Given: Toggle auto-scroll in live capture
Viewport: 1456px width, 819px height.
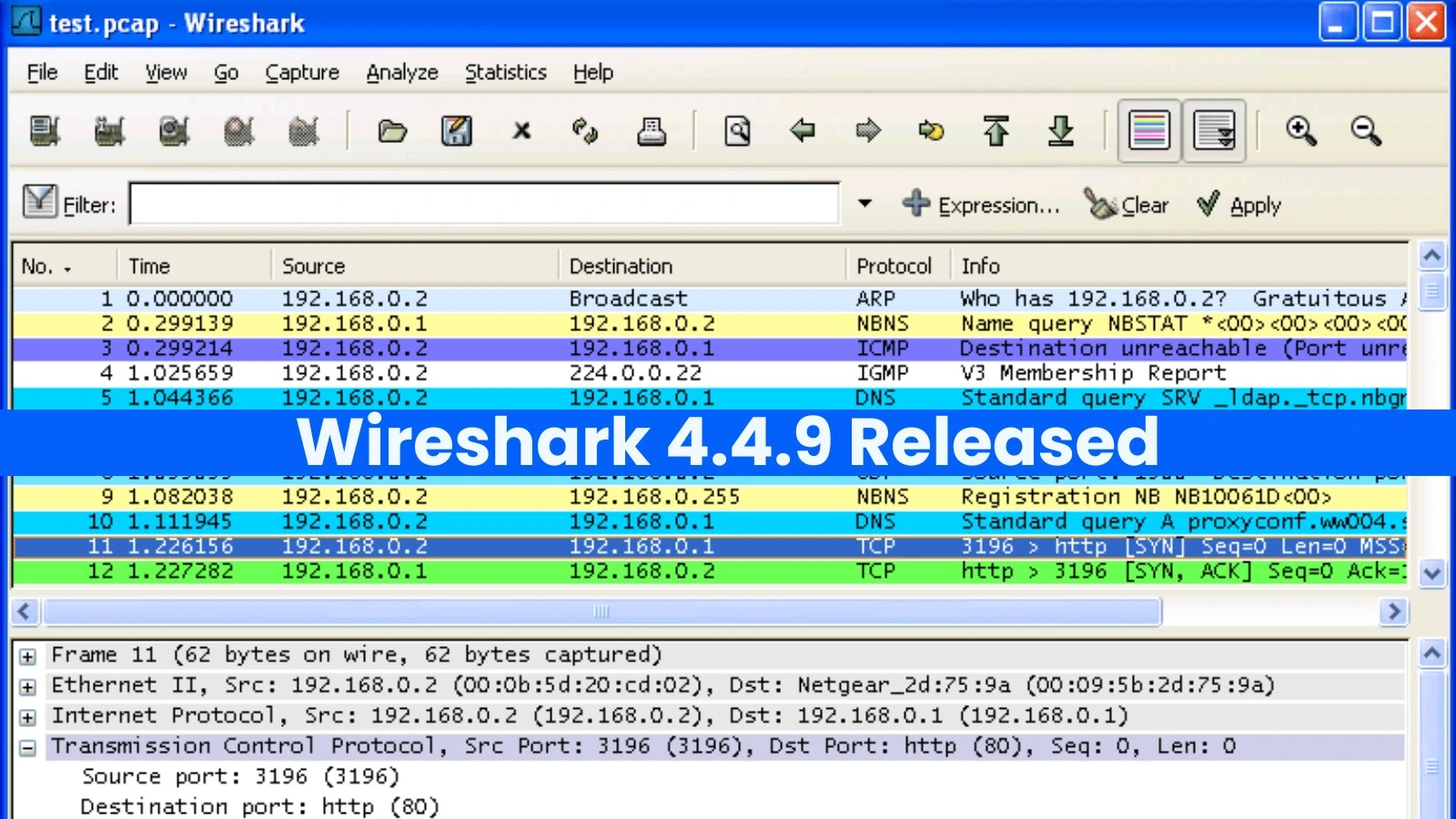Looking at the screenshot, I should (x=1214, y=130).
